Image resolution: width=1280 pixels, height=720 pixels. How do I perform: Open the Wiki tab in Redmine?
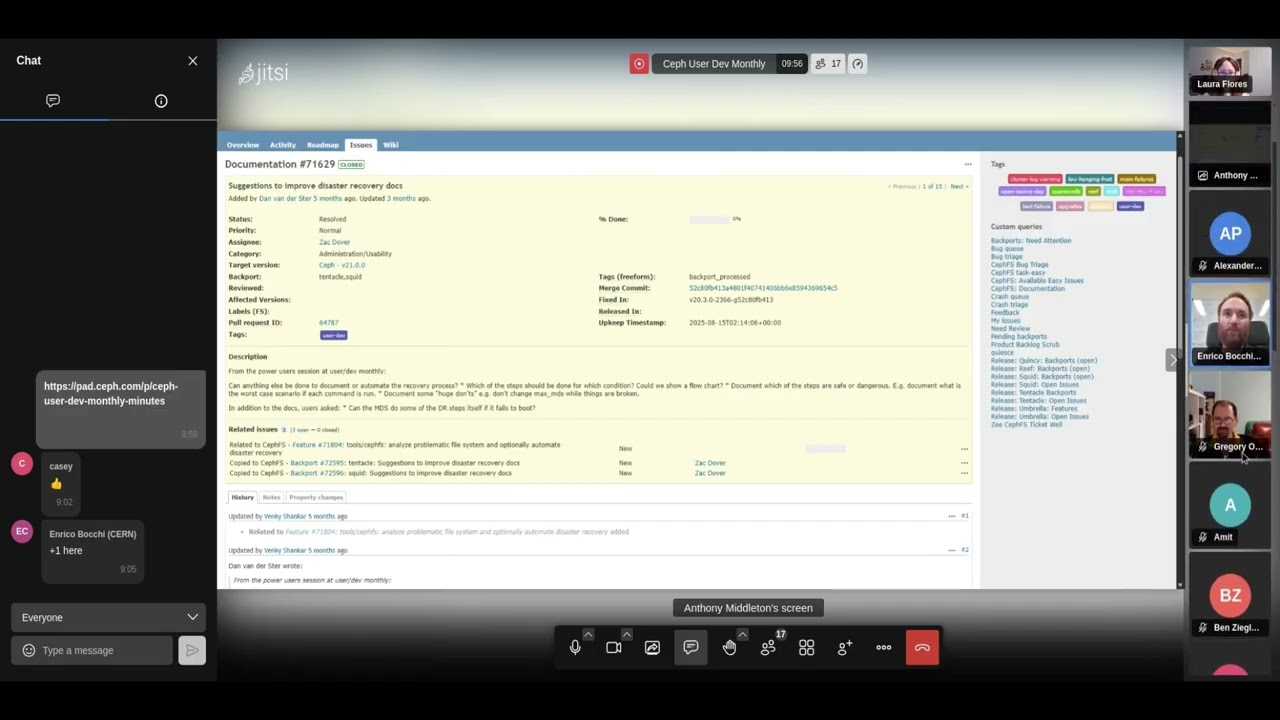[x=390, y=145]
